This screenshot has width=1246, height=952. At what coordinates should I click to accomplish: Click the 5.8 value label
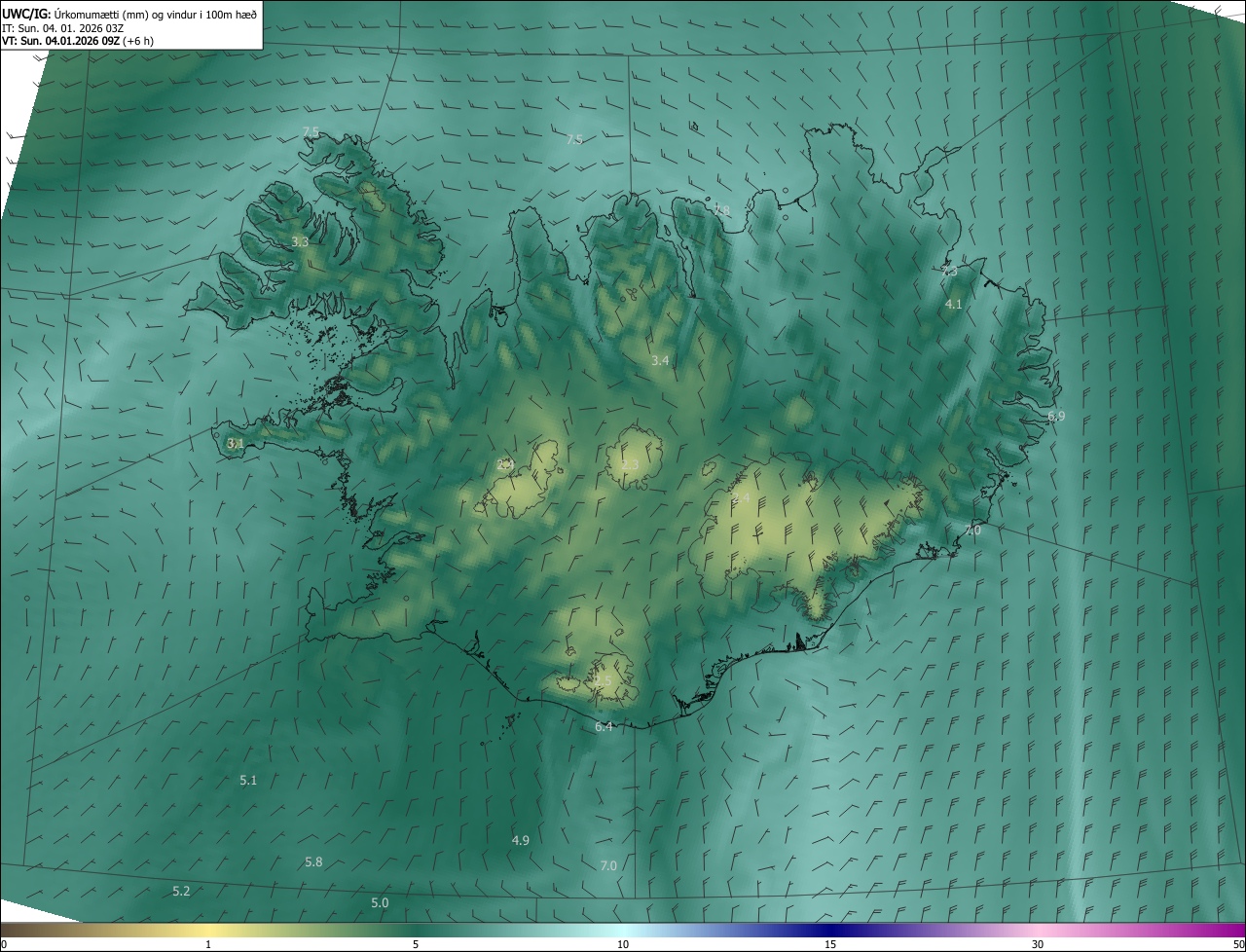pyautogui.click(x=313, y=861)
